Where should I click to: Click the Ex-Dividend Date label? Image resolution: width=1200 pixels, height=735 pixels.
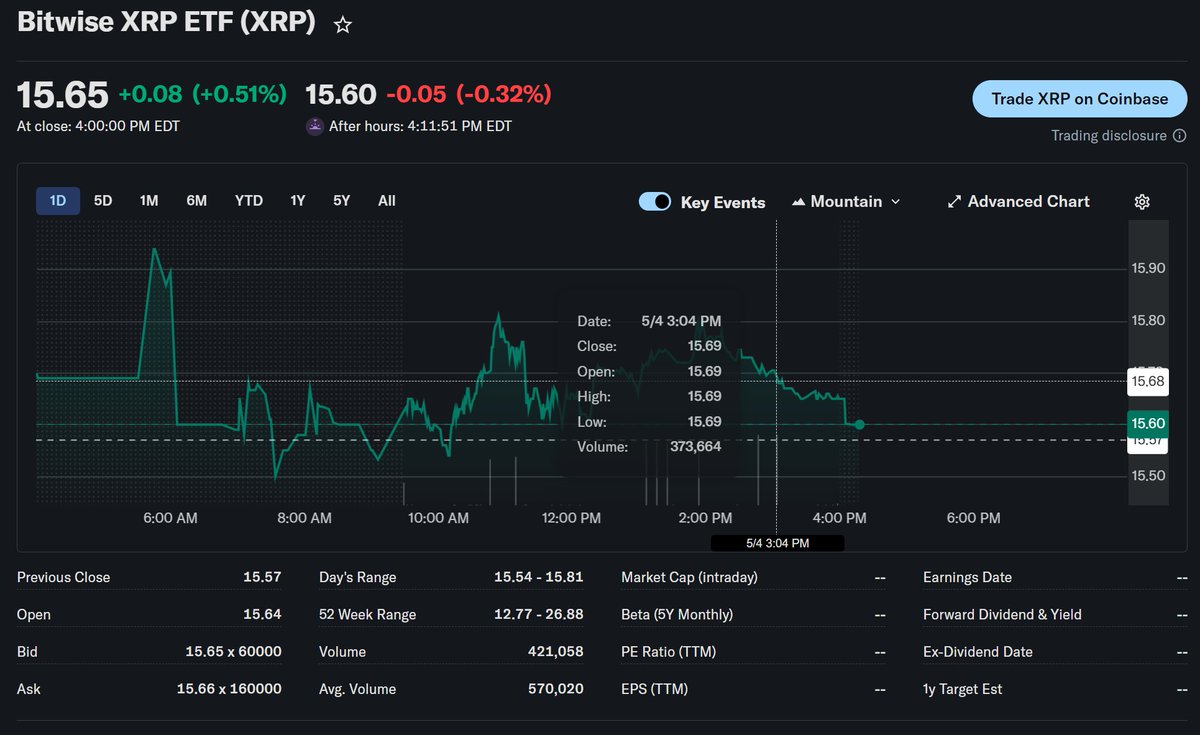(x=978, y=651)
